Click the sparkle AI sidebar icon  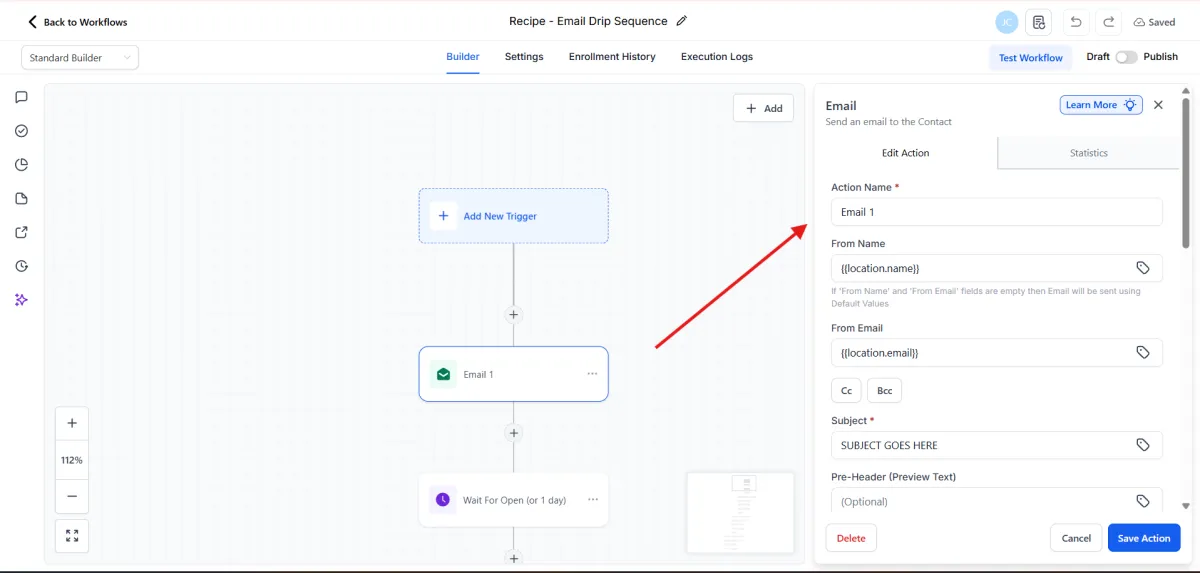click(x=22, y=300)
